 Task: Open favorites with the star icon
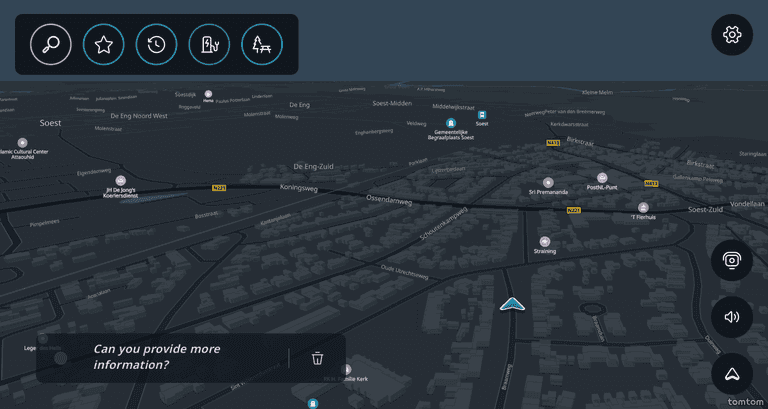click(104, 44)
